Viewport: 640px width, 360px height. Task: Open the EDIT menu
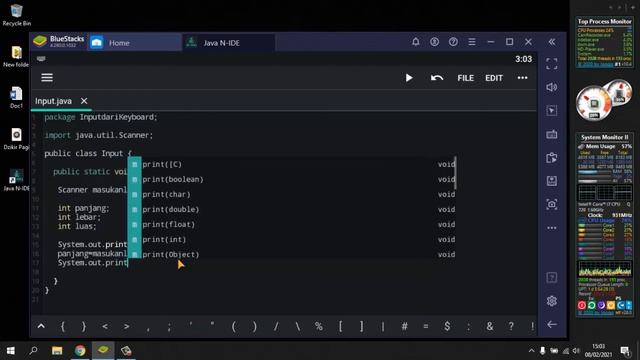point(494,78)
